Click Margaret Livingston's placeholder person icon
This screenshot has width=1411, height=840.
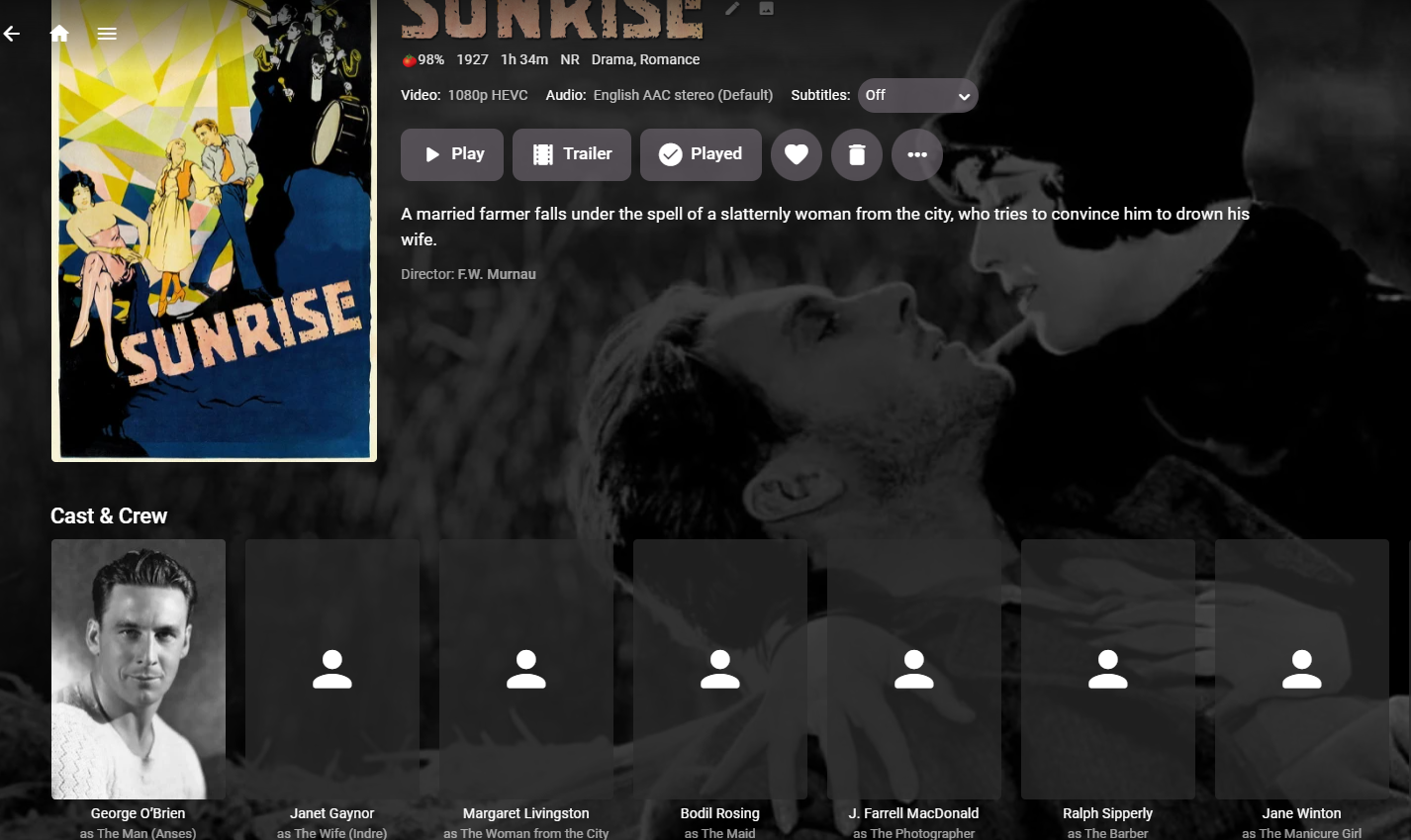point(526,669)
